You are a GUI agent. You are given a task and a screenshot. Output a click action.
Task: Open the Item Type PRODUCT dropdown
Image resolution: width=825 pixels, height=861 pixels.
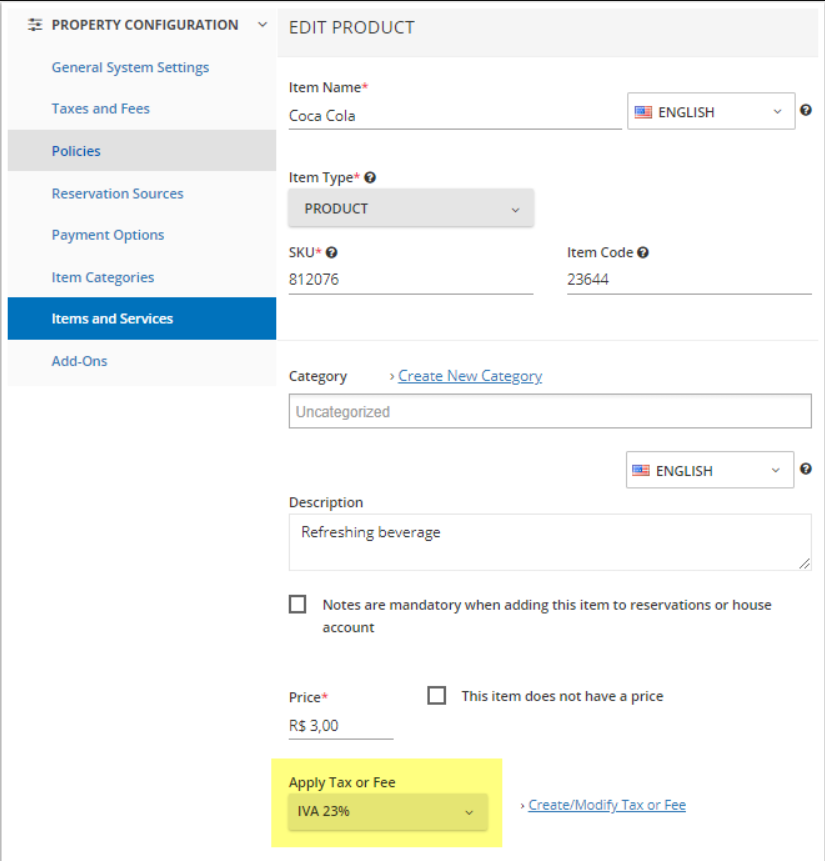[410, 209]
